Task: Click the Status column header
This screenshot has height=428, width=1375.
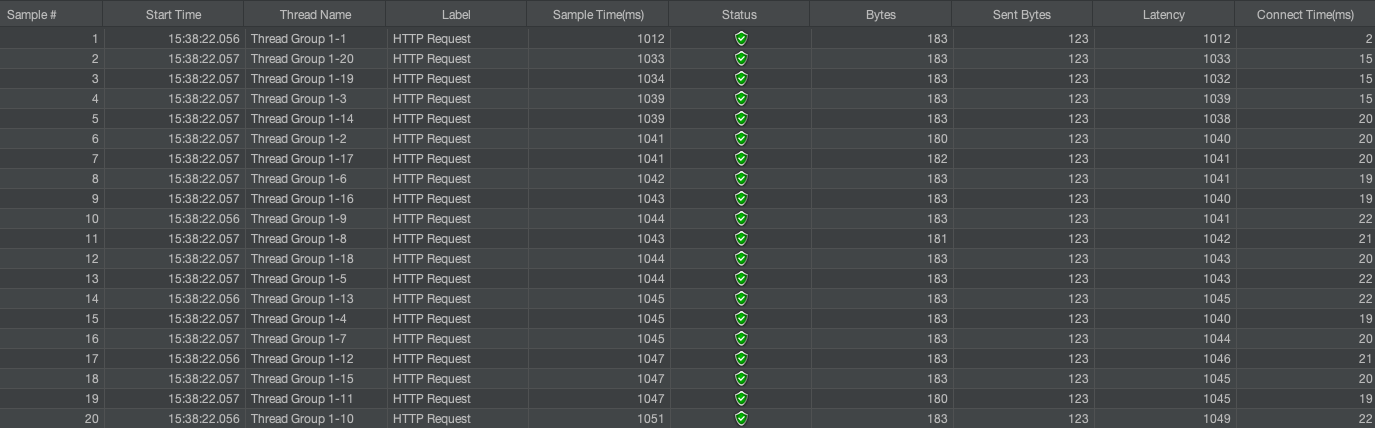Action: [x=739, y=14]
